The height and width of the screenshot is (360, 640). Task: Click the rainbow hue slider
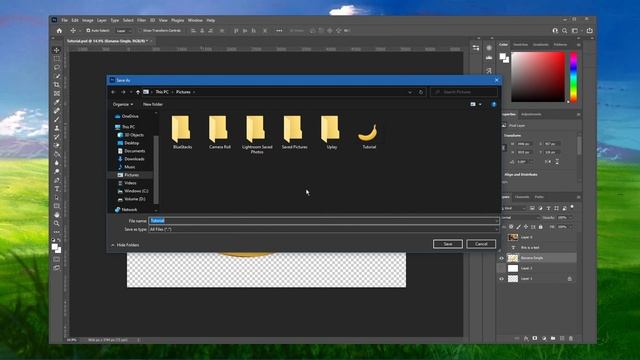(x=573, y=77)
